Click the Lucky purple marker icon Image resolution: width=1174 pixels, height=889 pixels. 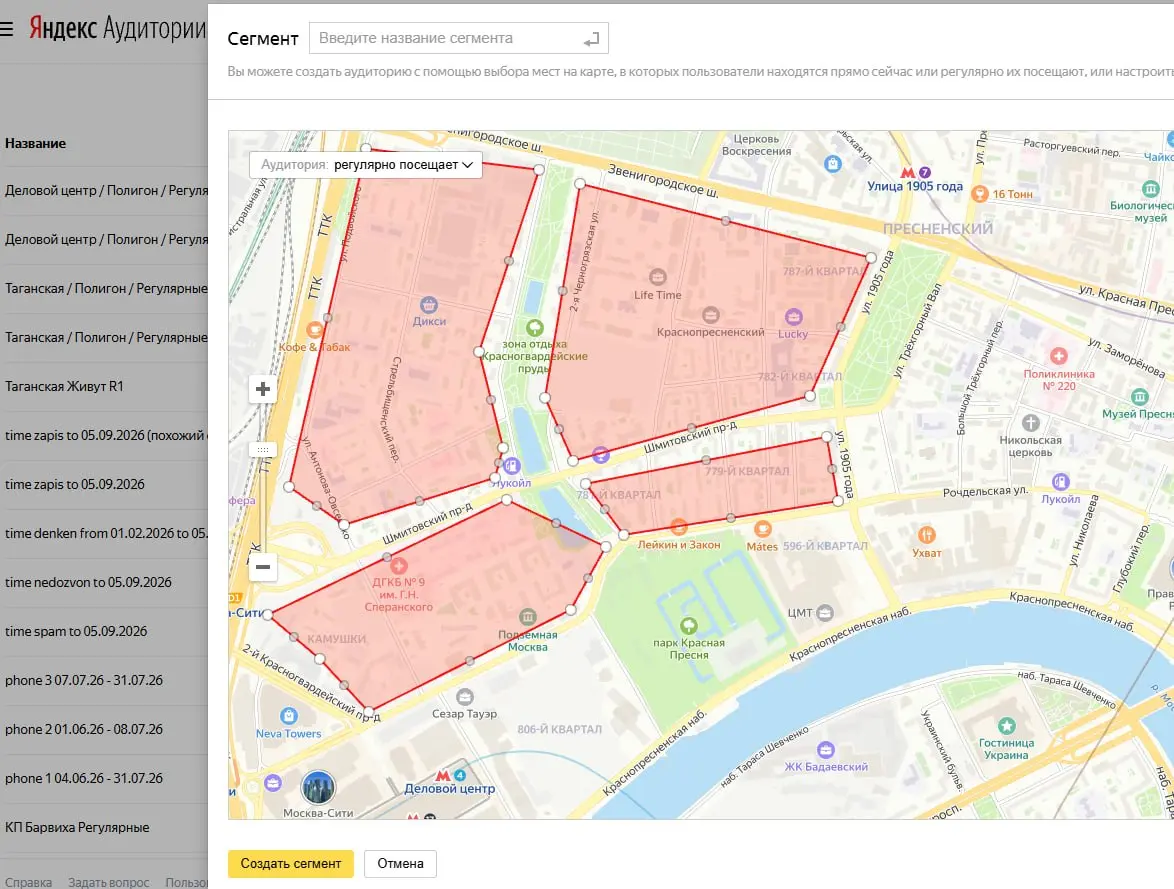point(794,317)
